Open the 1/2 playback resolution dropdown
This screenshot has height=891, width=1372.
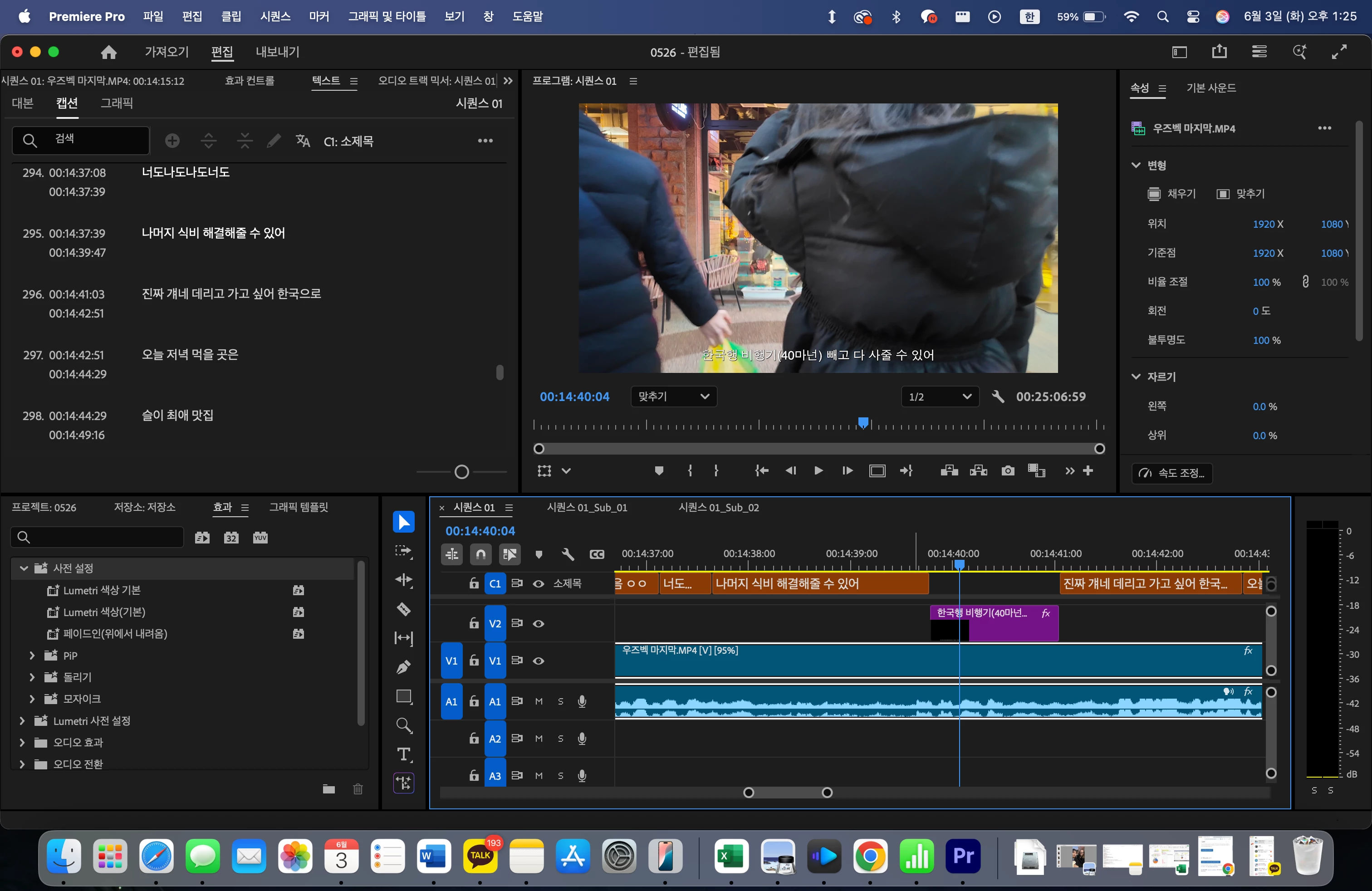(x=940, y=397)
